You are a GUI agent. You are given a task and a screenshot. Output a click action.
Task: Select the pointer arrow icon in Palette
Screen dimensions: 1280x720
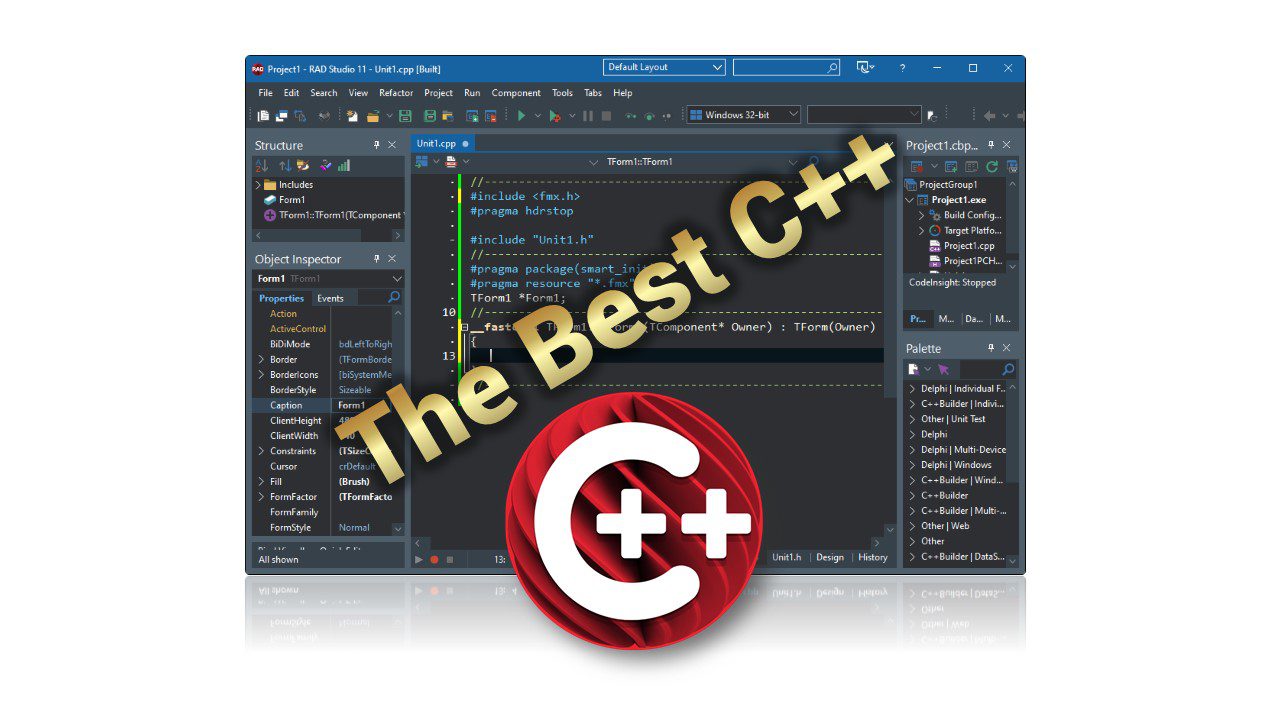943,369
